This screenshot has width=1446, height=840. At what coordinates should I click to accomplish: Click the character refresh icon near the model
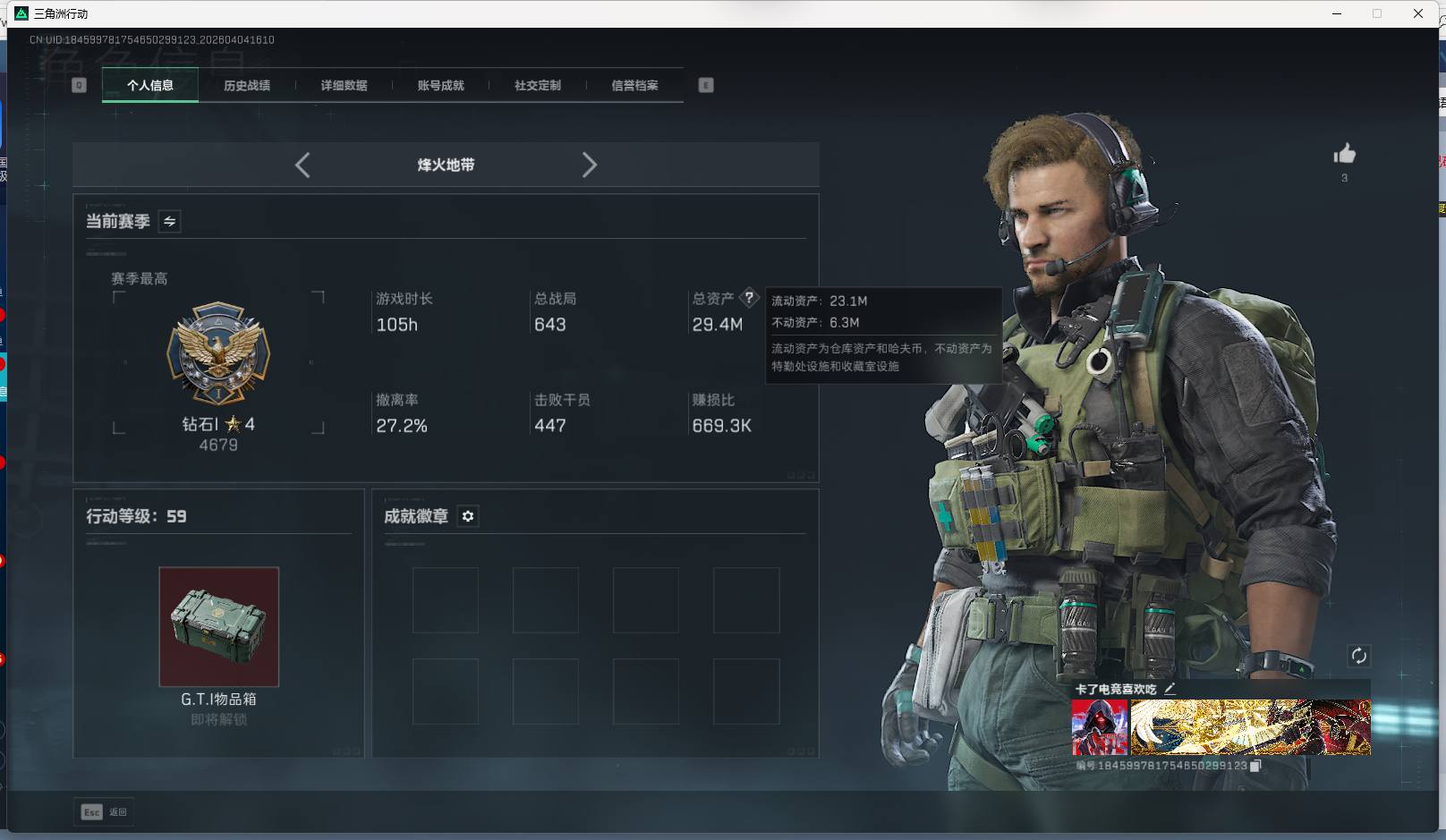1360,656
